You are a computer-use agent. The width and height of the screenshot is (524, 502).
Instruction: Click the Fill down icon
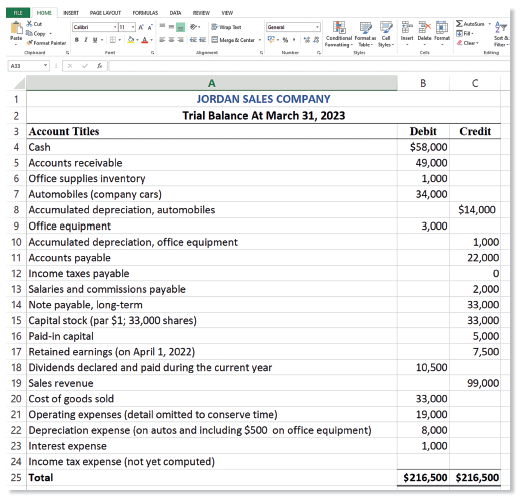click(460, 33)
